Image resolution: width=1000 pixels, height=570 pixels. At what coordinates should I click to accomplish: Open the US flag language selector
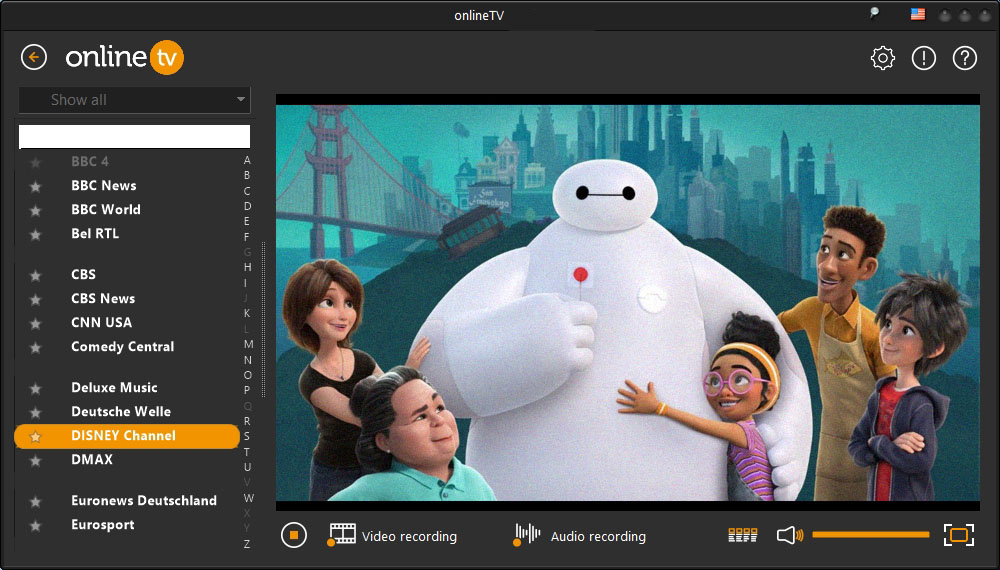(917, 14)
